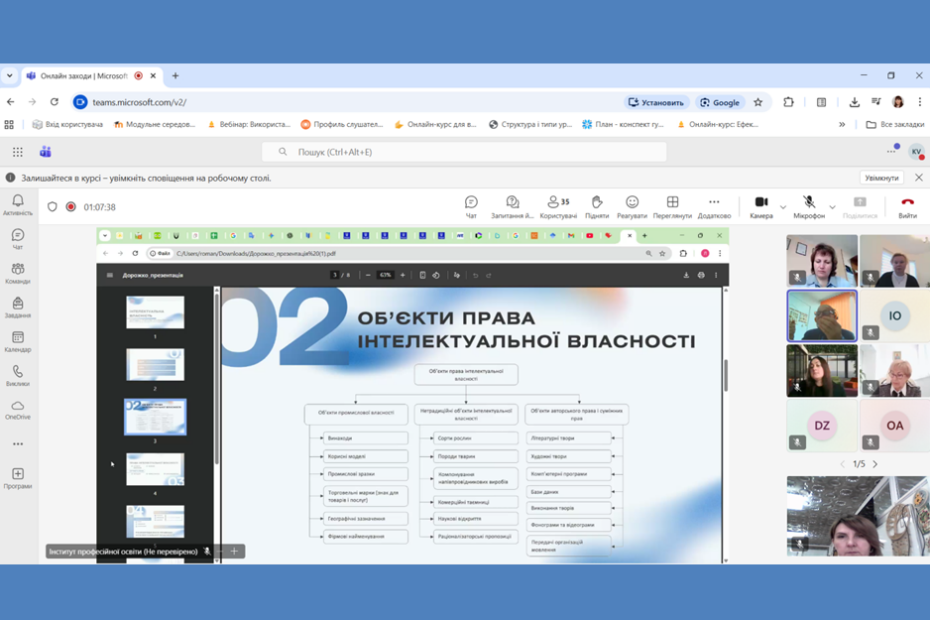Image resolution: width=930 pixels, height=620 pixels.
Task: Open the Переглянути view options
Action: pyautogui.click(x=672, y=206)
